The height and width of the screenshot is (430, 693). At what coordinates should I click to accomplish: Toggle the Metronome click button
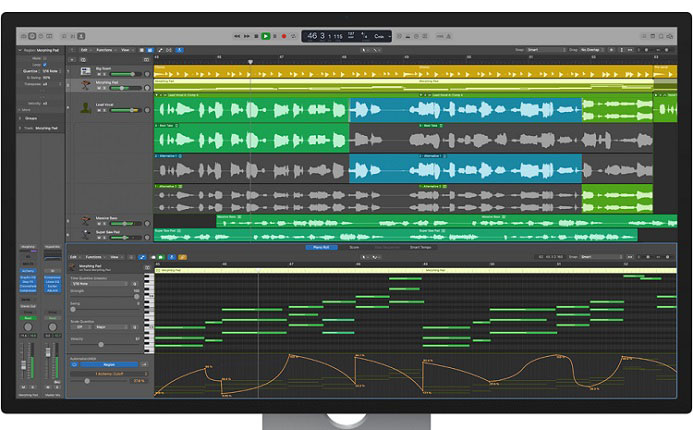pyautogui.click(x=449, y=36)
